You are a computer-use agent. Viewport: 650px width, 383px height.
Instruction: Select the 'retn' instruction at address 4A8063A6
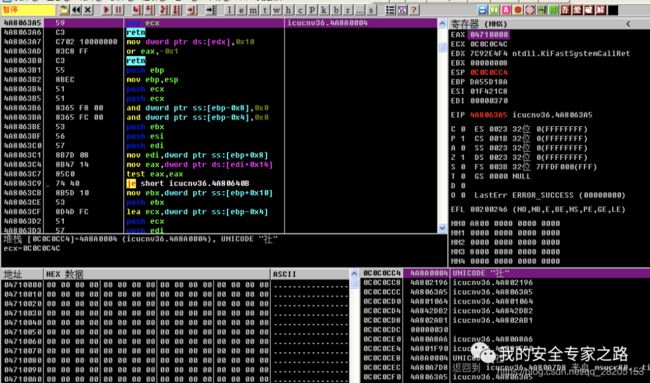pyautogui.click(x=136, y=32)
